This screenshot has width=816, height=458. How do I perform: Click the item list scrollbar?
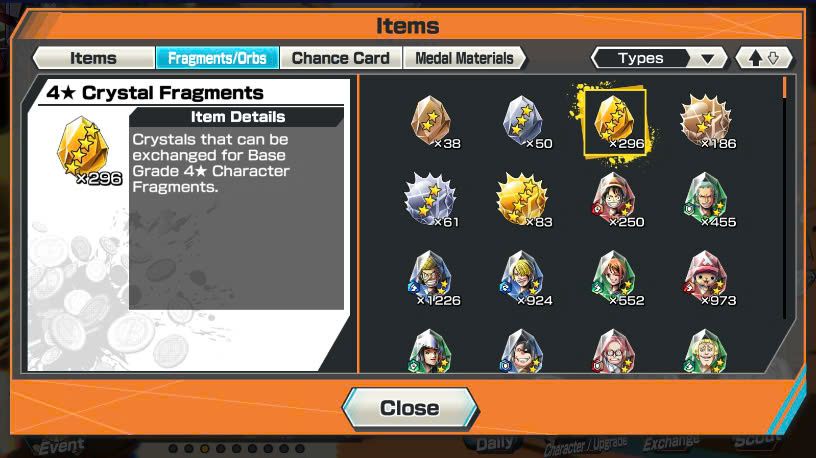click(785, 198)
